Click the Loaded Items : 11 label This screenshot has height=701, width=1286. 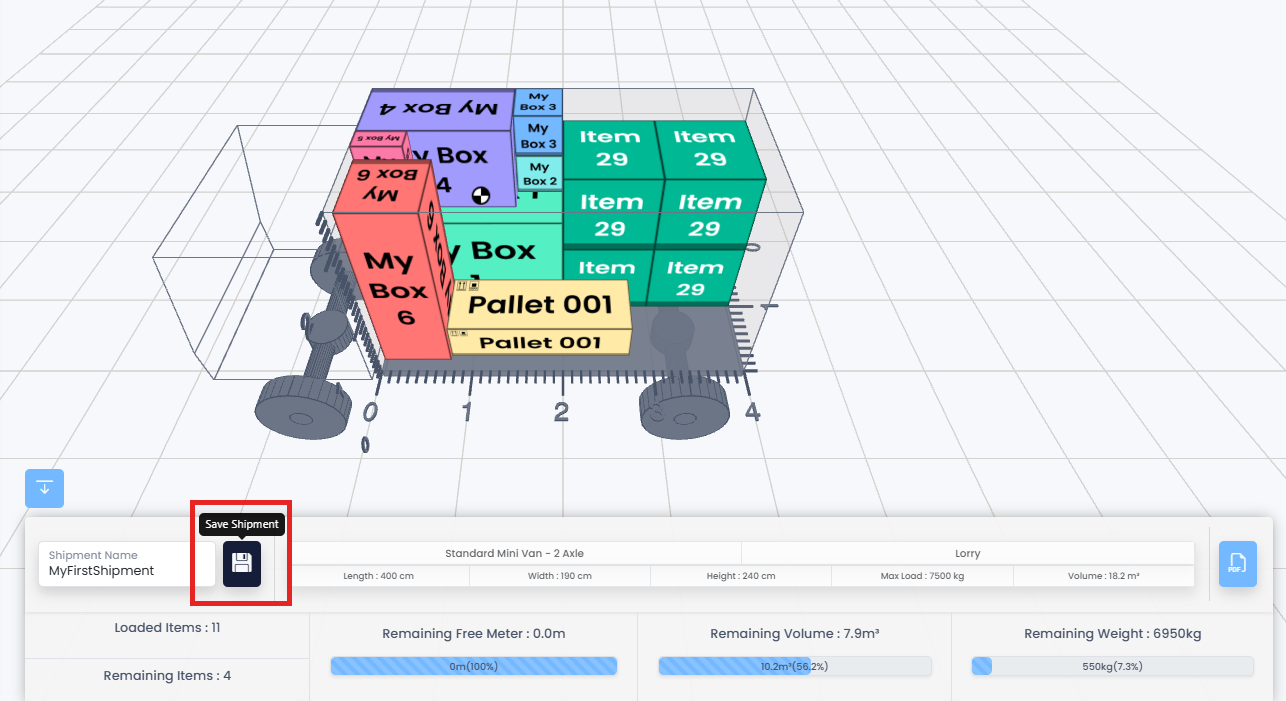[167, 628]
